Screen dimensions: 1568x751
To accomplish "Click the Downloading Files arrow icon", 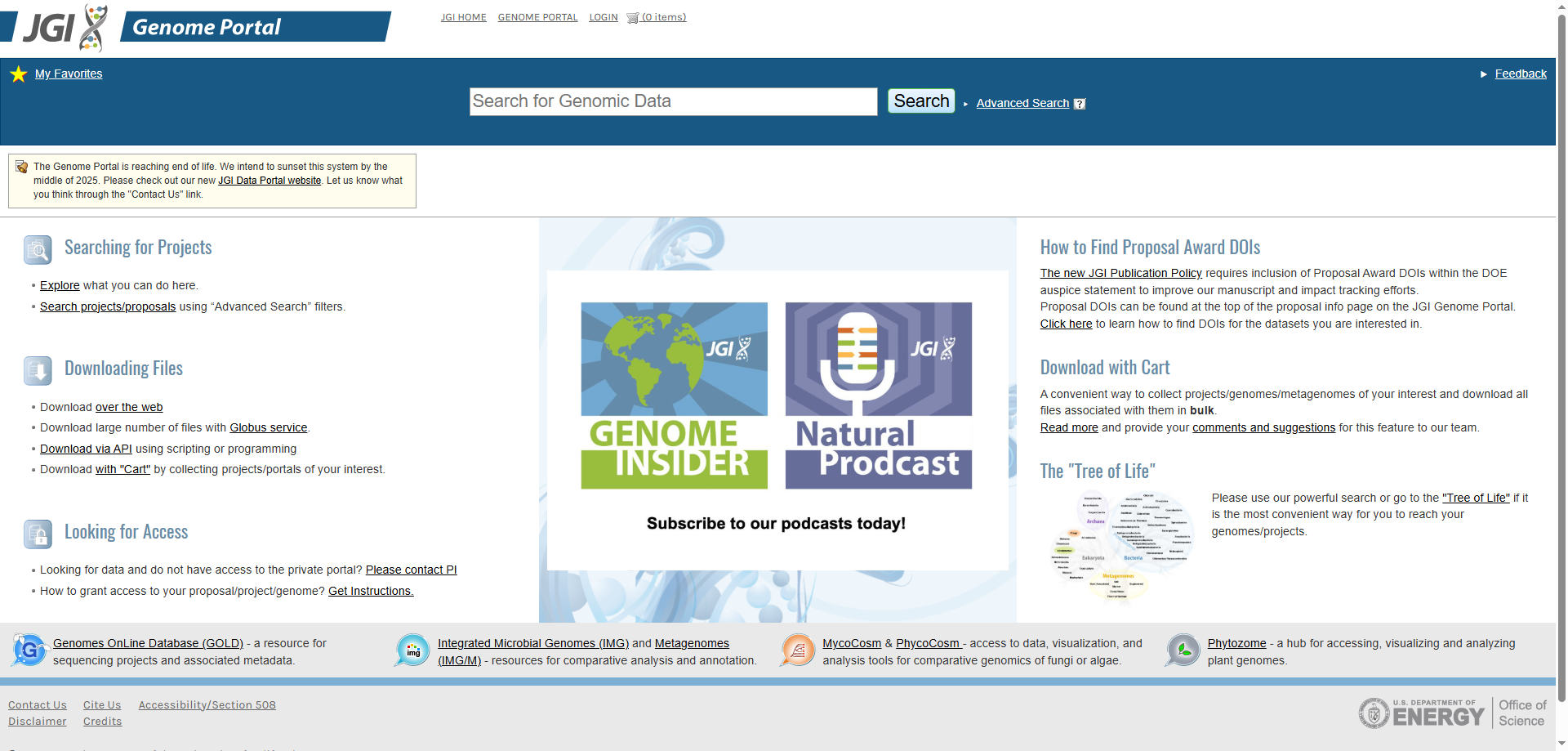I will [38, 371].
